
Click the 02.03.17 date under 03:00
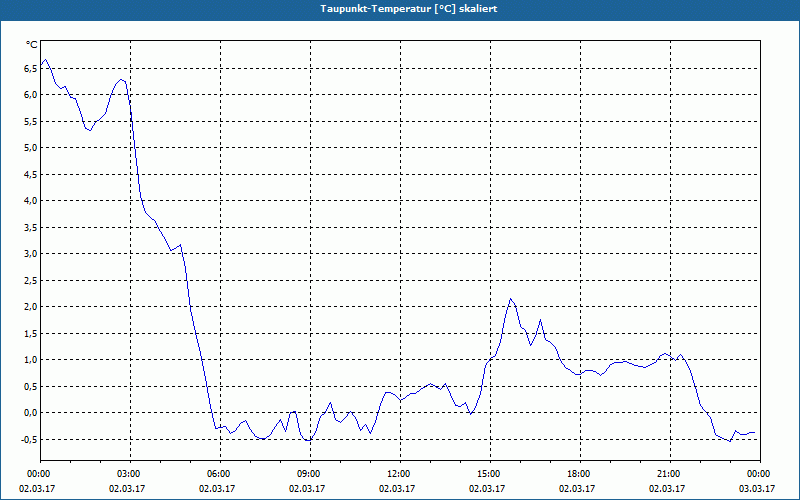(x=127, y=488)
